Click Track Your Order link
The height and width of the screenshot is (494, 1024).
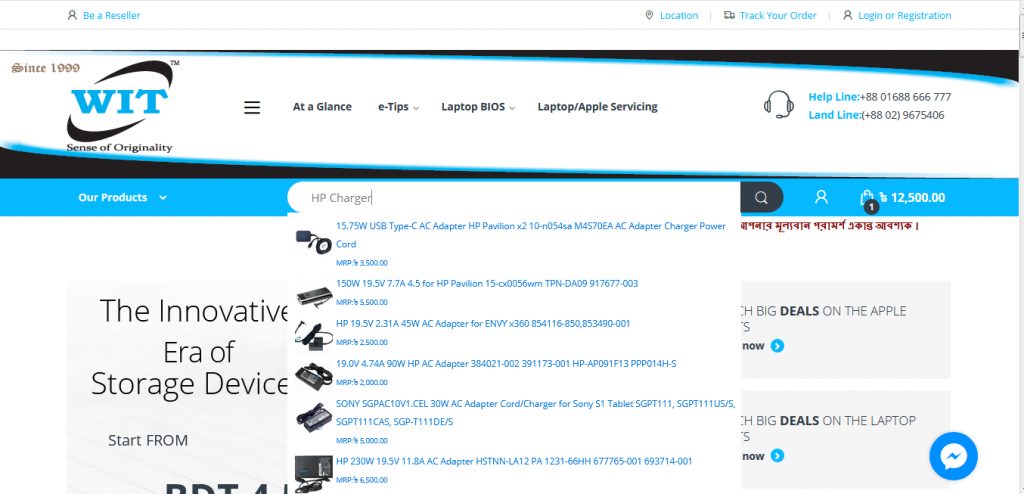[778, 15]
